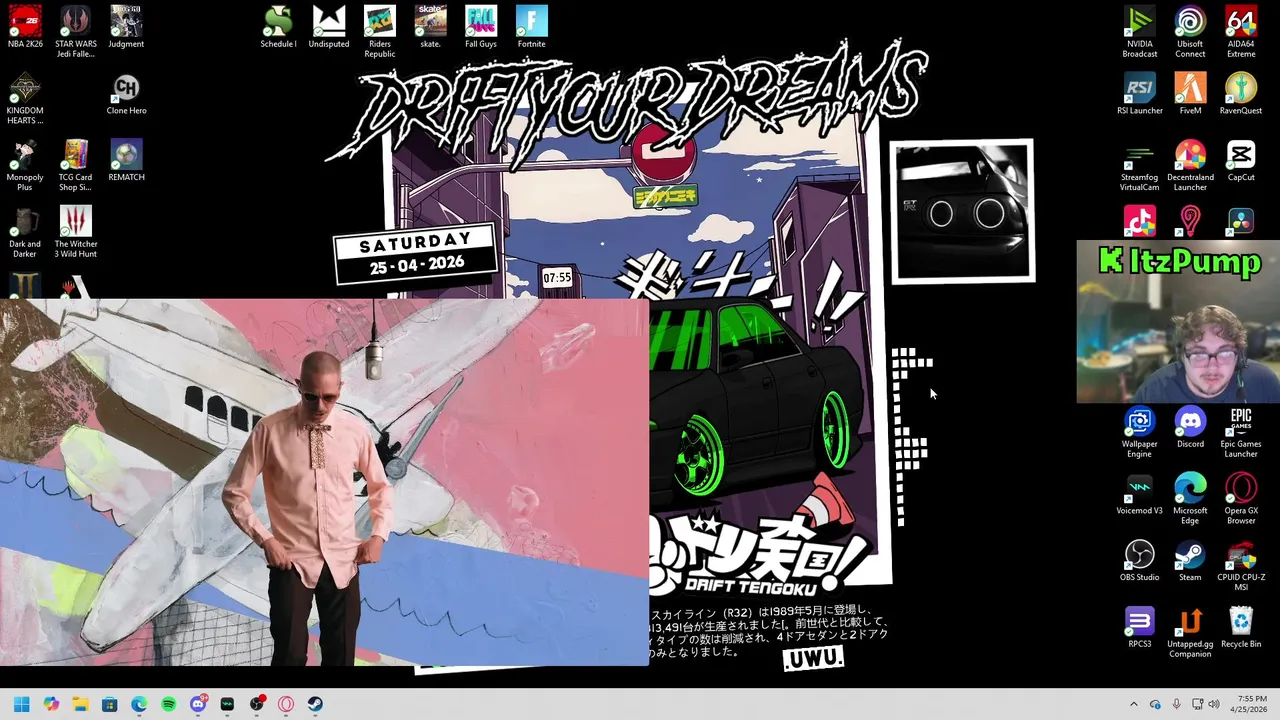Launch Ubisoft Connect from the desktop
The height and width of the screenshot is (720, 1280).
click(1190, 31)
